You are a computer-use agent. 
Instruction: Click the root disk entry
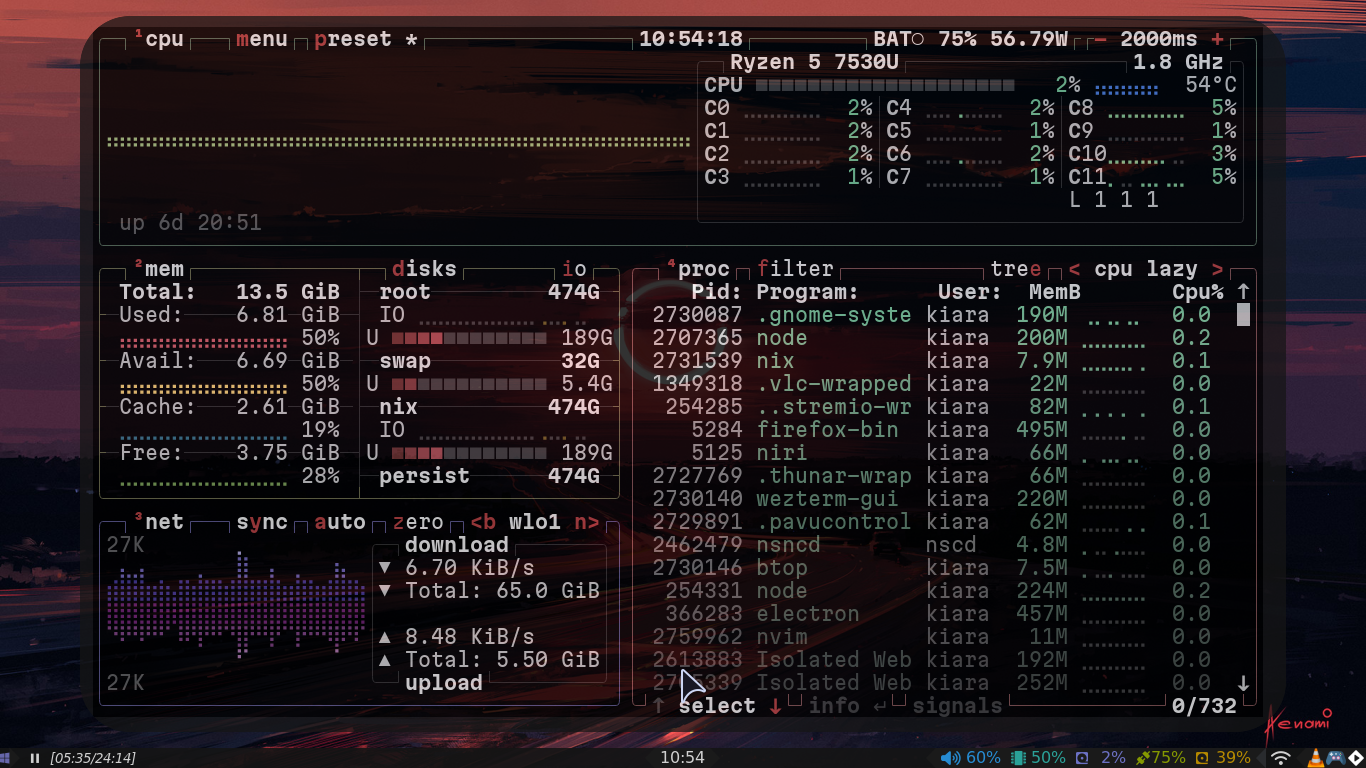[x=490, y=292]
